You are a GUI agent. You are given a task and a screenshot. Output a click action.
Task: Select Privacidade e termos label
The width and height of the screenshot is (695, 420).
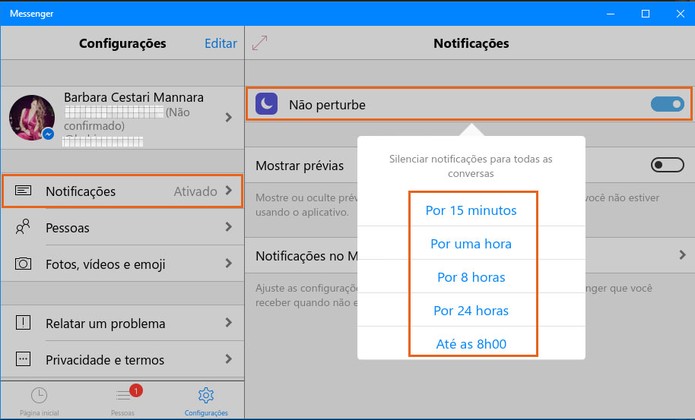click(105, 360)
